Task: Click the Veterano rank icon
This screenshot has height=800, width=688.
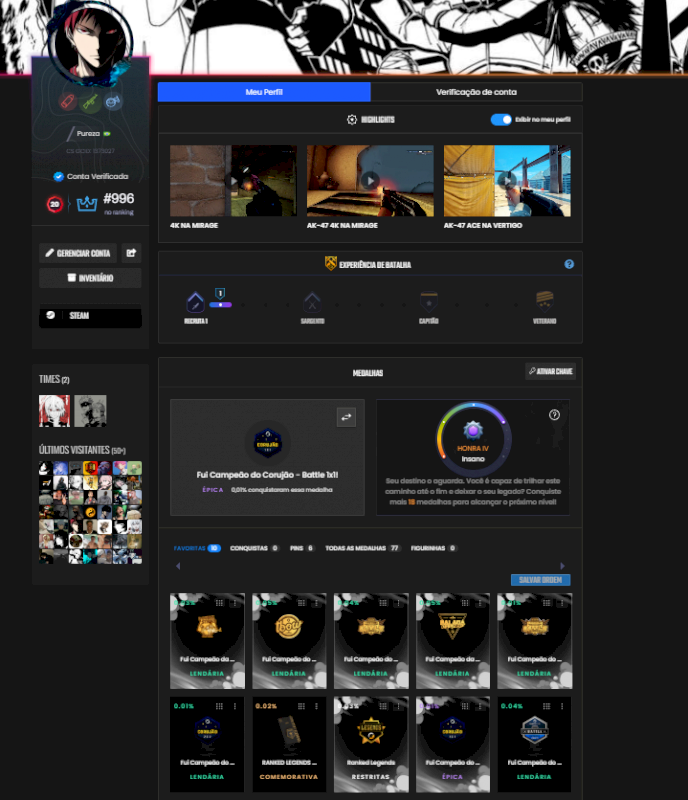Action: [x=545, y=302]
